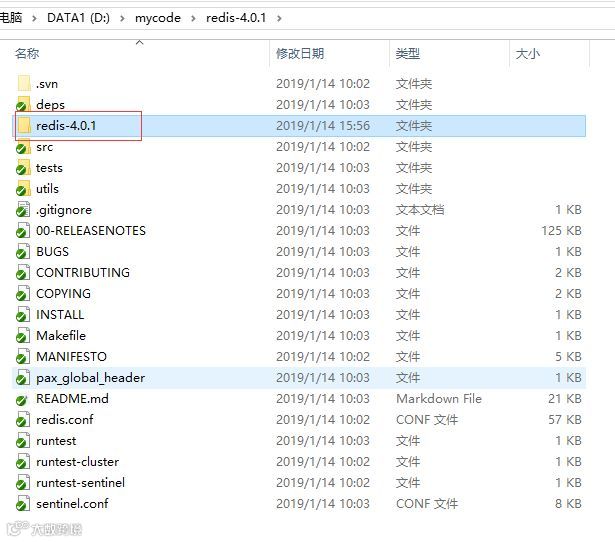Screen dimensions: 615x542
Task: Select the deps folder name
Action: [50, 105]
